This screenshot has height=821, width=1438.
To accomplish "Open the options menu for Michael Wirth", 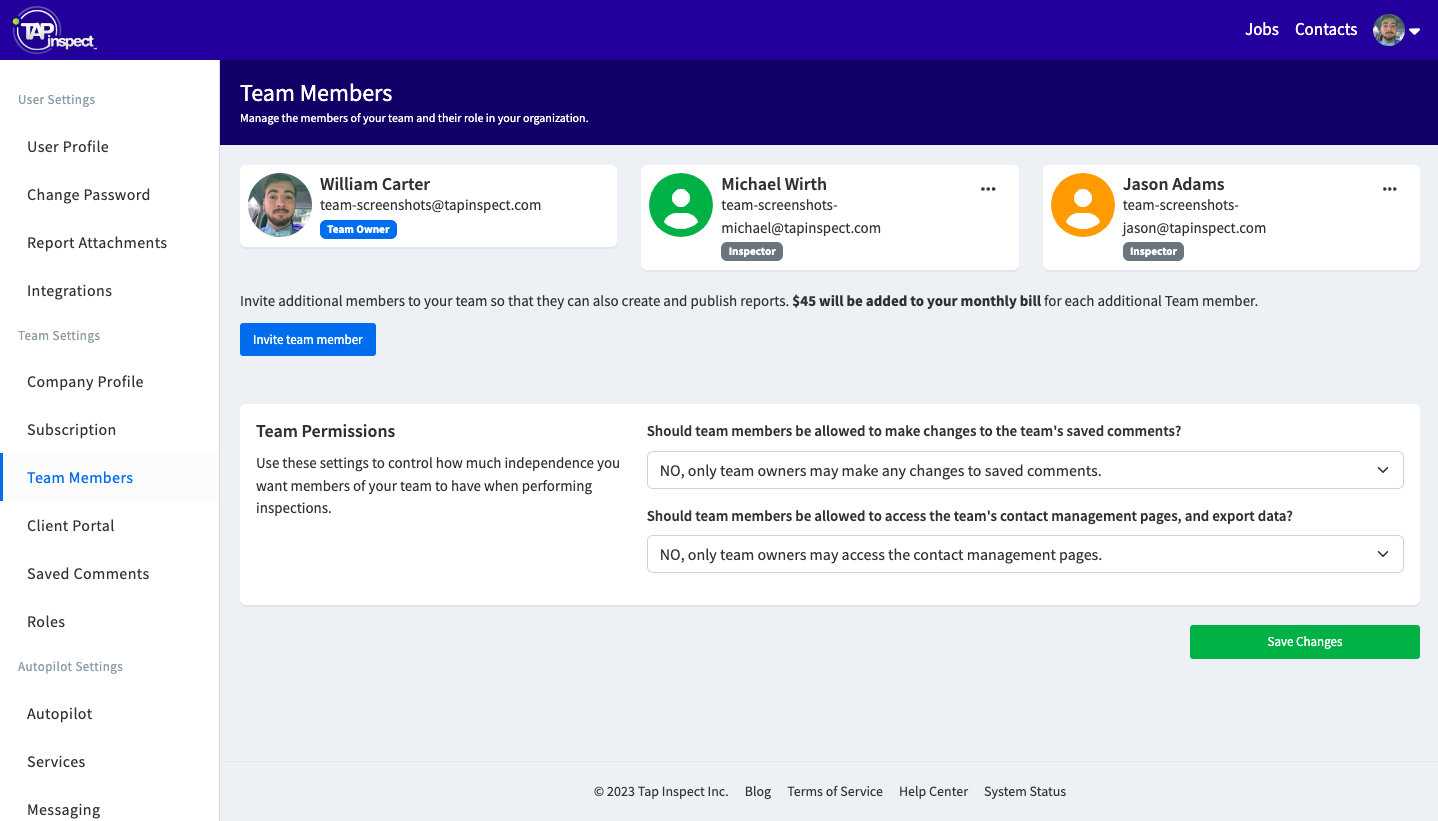I will tap(988, 188).
